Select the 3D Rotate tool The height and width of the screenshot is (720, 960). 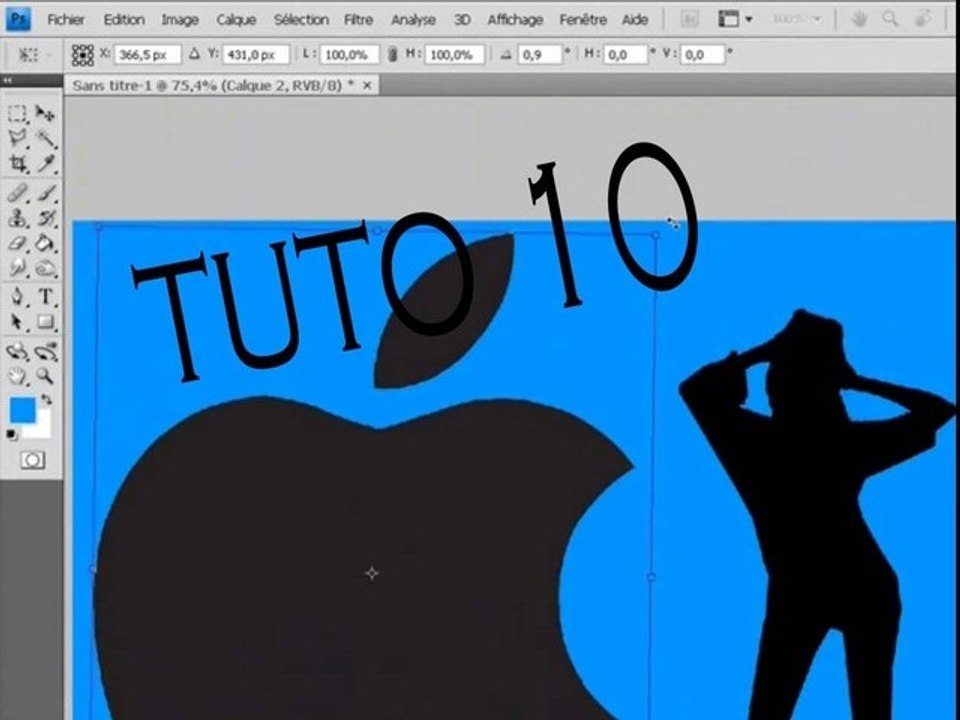[17, 351]
